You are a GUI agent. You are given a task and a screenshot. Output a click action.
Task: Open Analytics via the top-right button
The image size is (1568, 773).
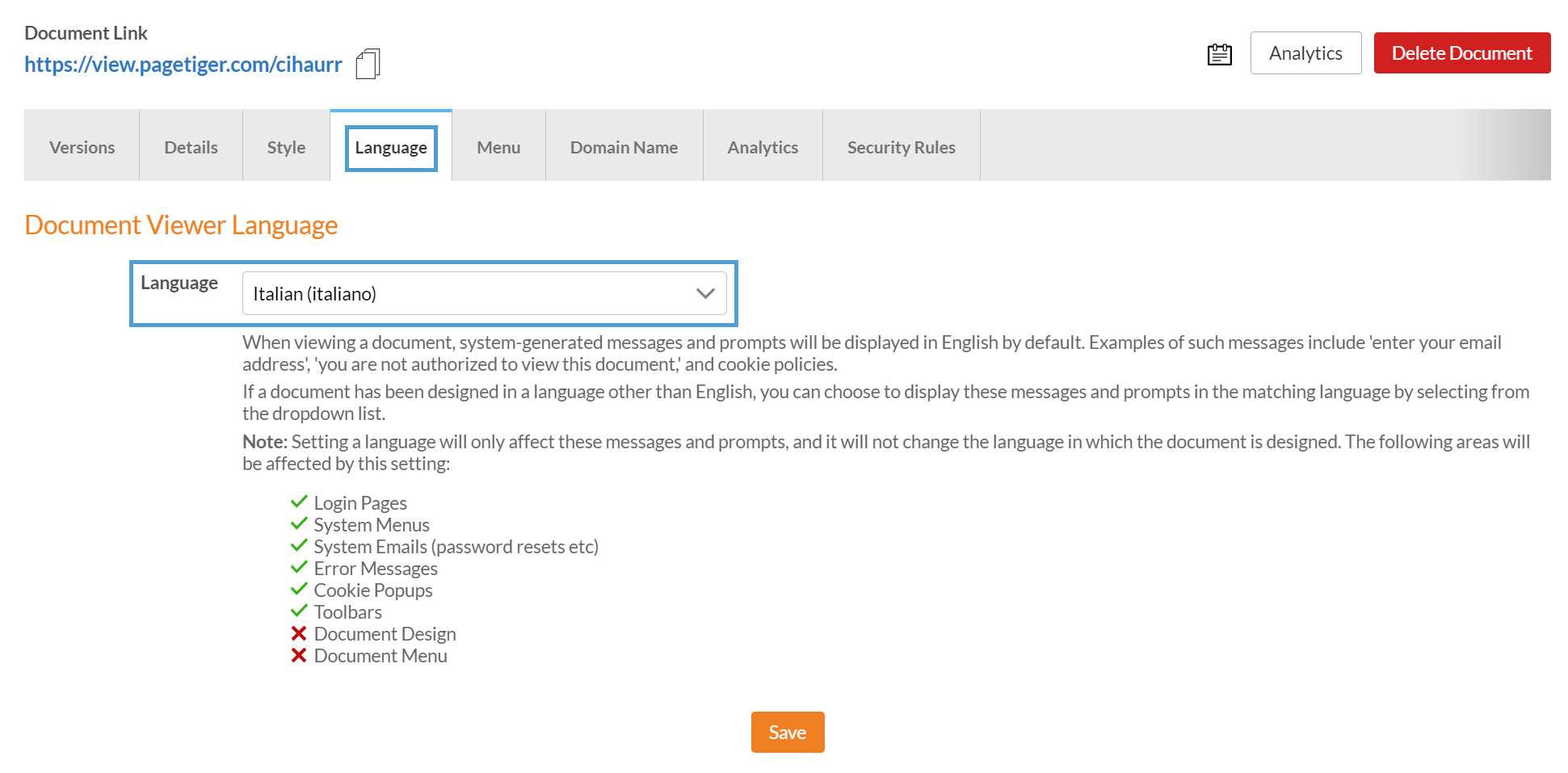point(1305,53)
